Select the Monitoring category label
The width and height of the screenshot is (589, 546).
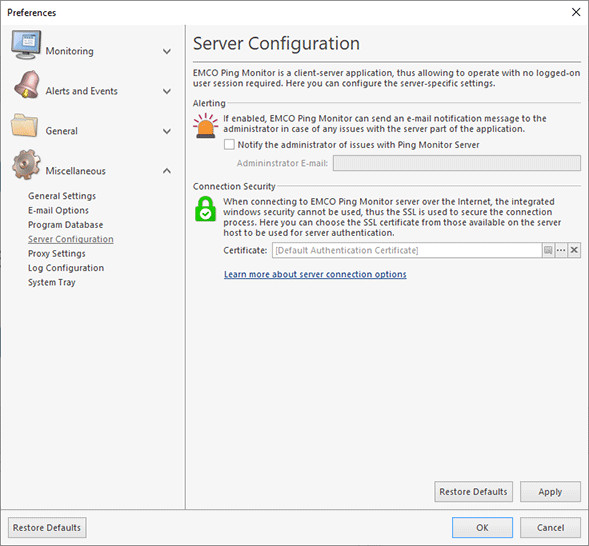(69, 51)
